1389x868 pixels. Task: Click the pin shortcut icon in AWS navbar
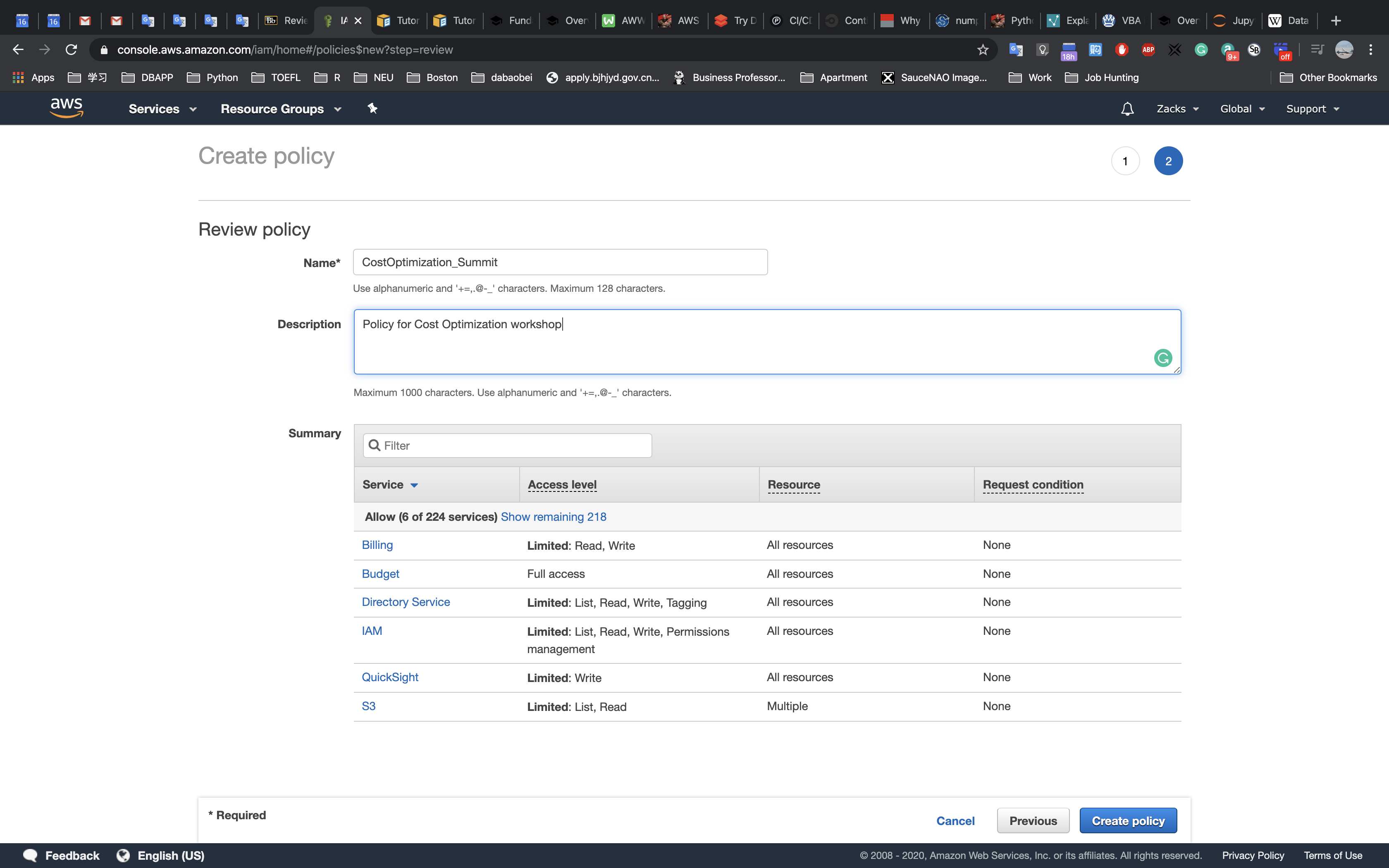coord(372,108)
